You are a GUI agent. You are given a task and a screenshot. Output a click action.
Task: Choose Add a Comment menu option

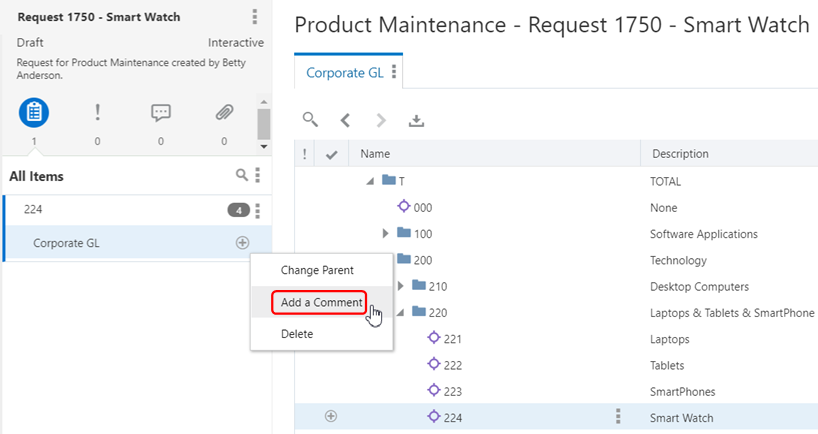click(321, 302)
